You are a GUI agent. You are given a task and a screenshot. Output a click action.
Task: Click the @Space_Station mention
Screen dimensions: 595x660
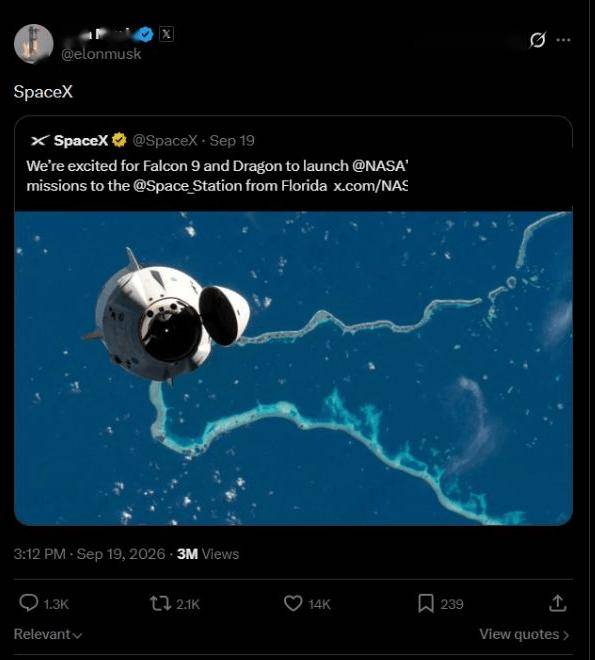[188, 186]
